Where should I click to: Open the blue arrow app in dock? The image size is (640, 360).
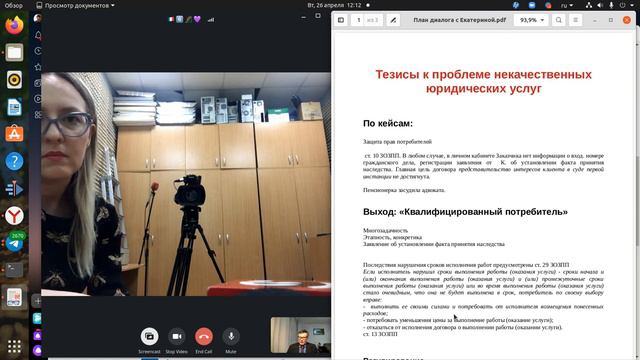click(14, 189)
